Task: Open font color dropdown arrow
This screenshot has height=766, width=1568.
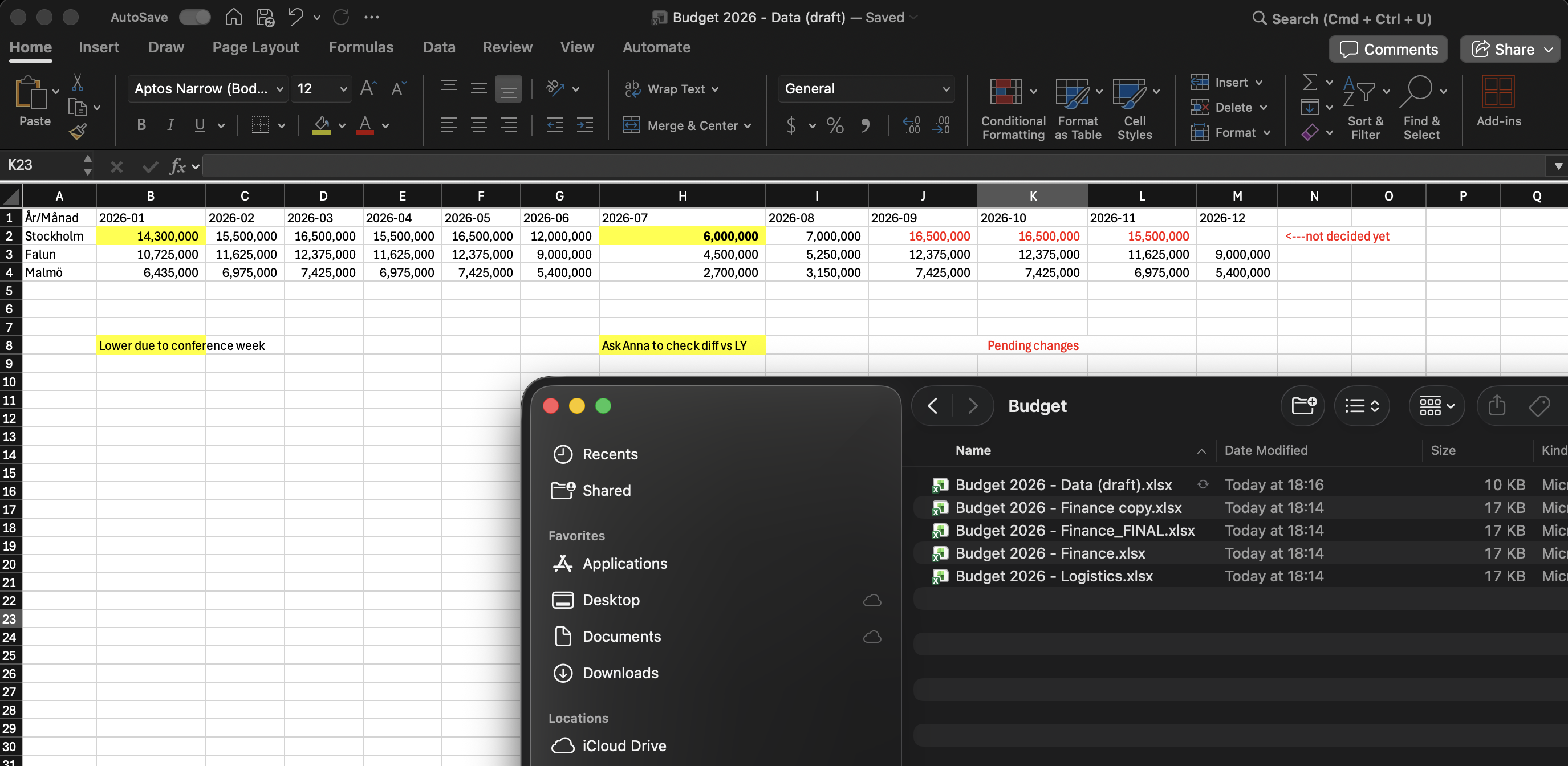Action: pyautogui.click(x=385, y=125)
